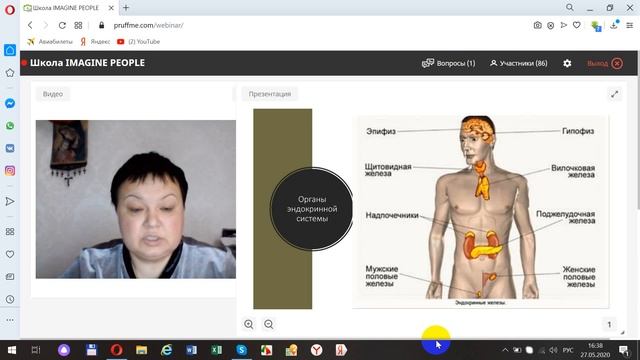
Task: Open Вопросы (1) panel
Action: [x=449, y=63]
